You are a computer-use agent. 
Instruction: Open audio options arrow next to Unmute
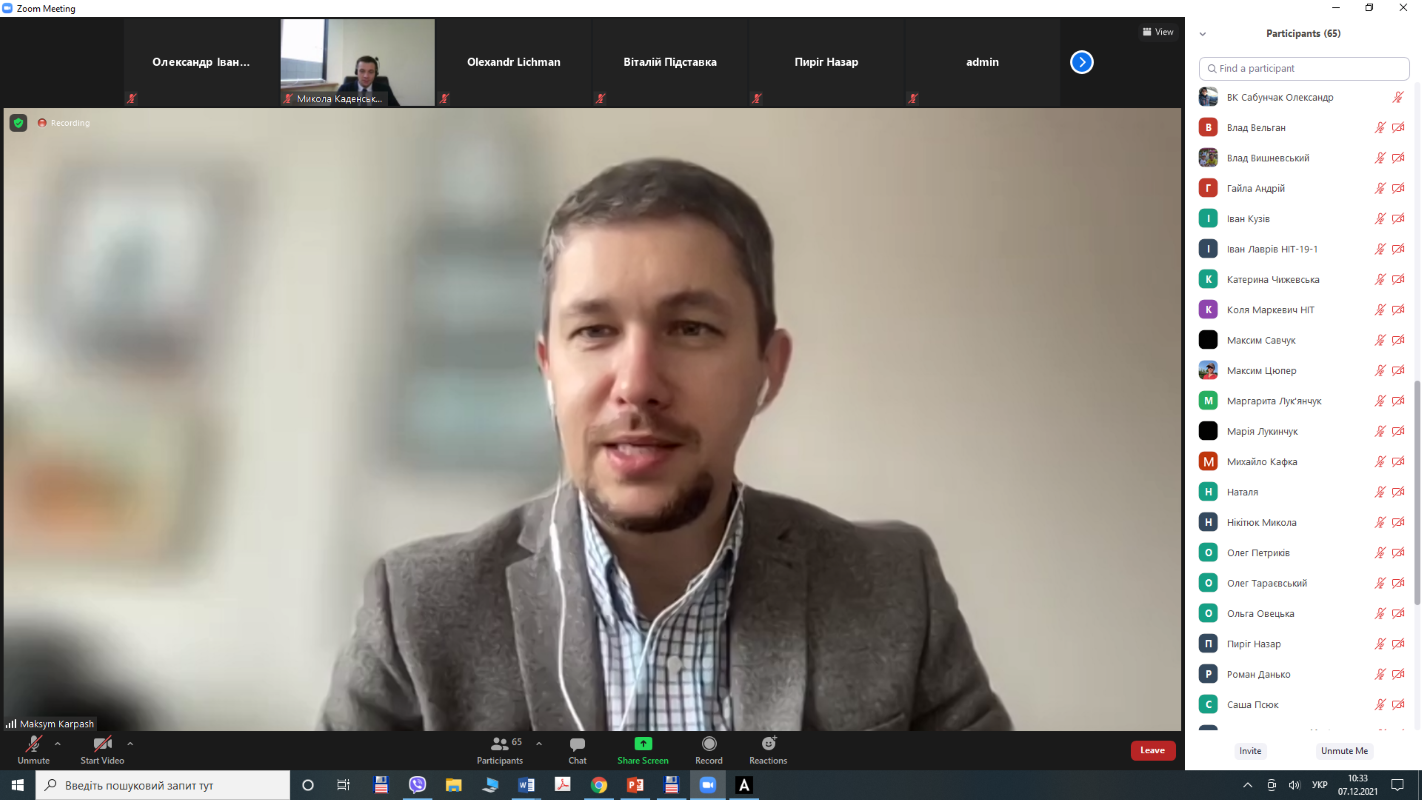tap(57, 744)
